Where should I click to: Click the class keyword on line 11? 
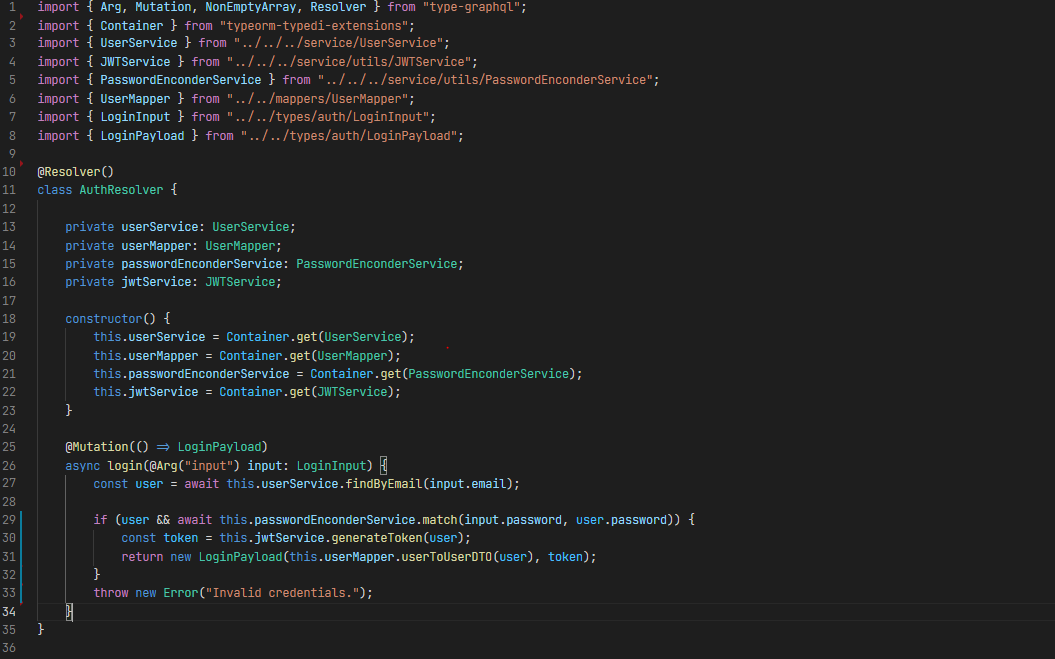[54, 190]
